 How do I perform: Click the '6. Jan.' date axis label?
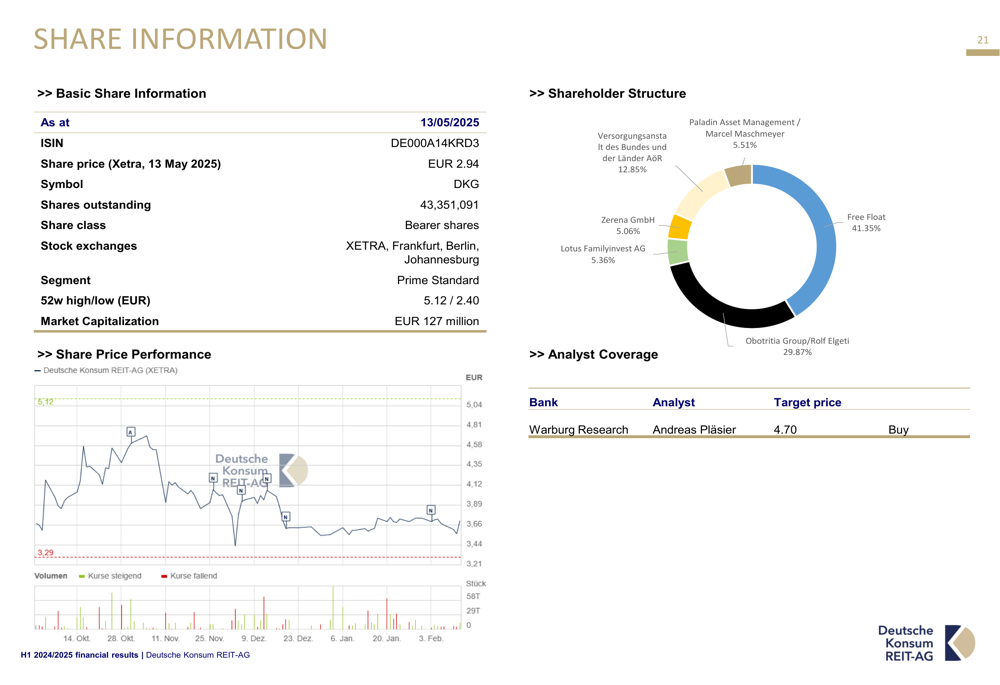point(342,638)
